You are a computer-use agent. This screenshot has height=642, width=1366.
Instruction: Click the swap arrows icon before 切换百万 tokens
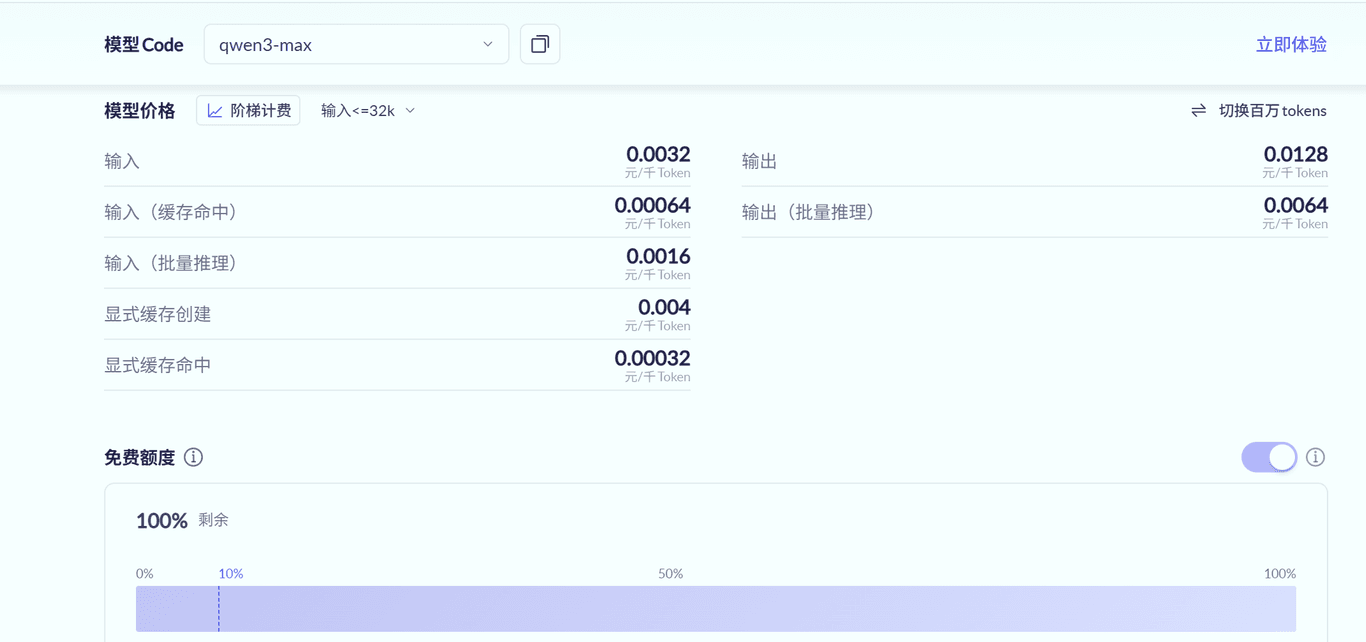click(1198, 111)
